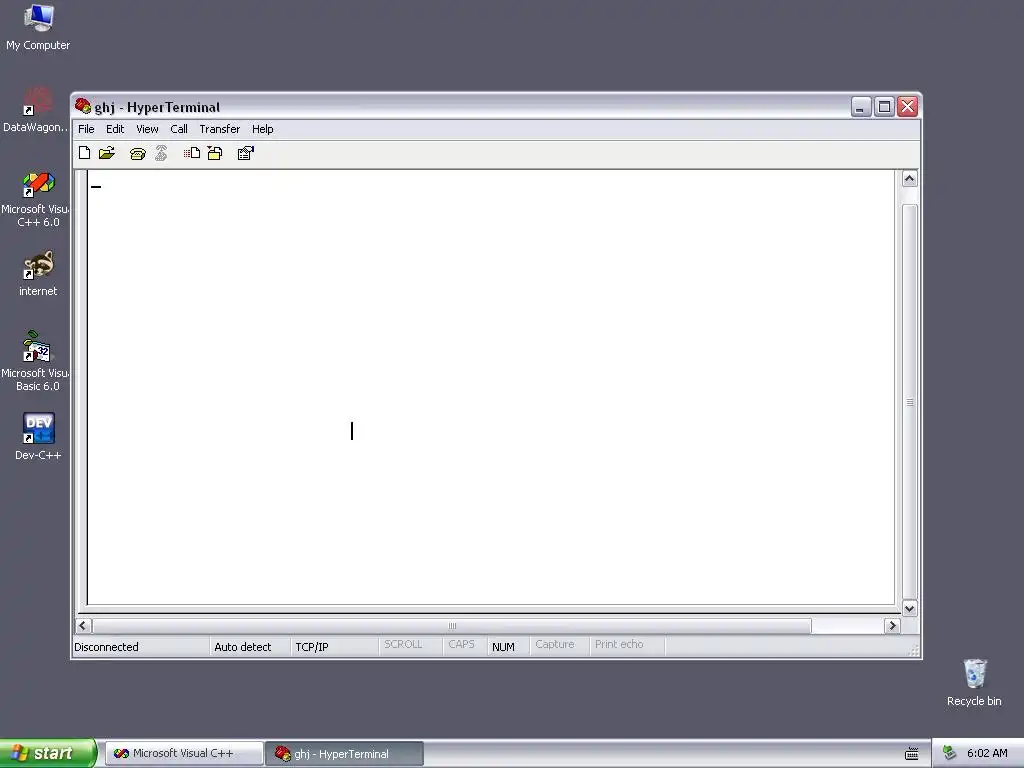Select the Recycle bin desktop icon

[x=974, y=682]
